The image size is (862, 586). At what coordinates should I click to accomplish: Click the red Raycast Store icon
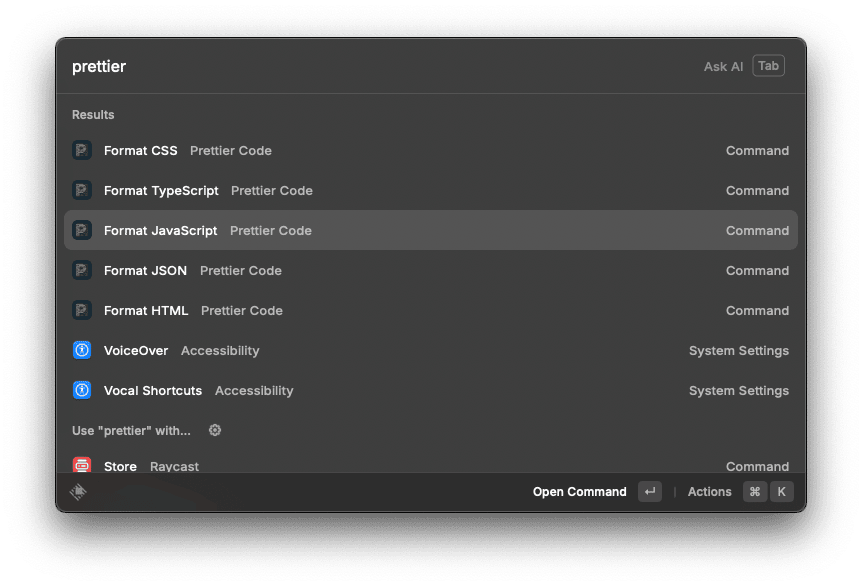[82, 465]
